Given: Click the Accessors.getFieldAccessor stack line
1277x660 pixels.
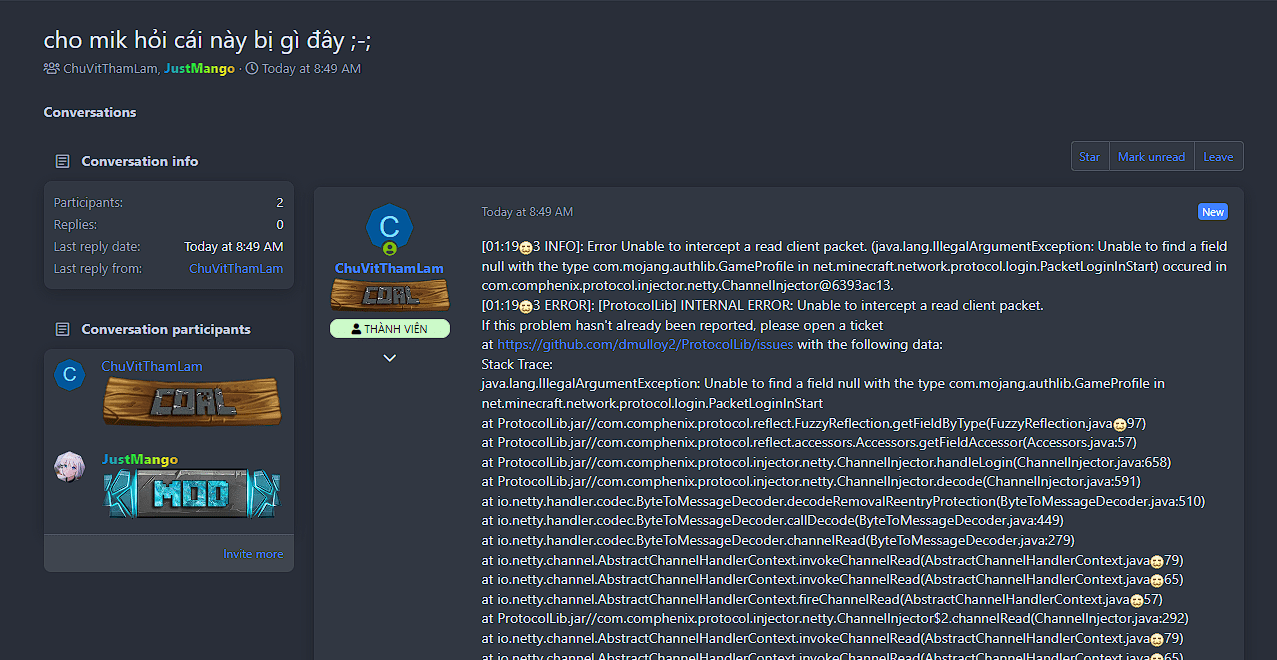Looking at the screenshot, I should 808,442.
